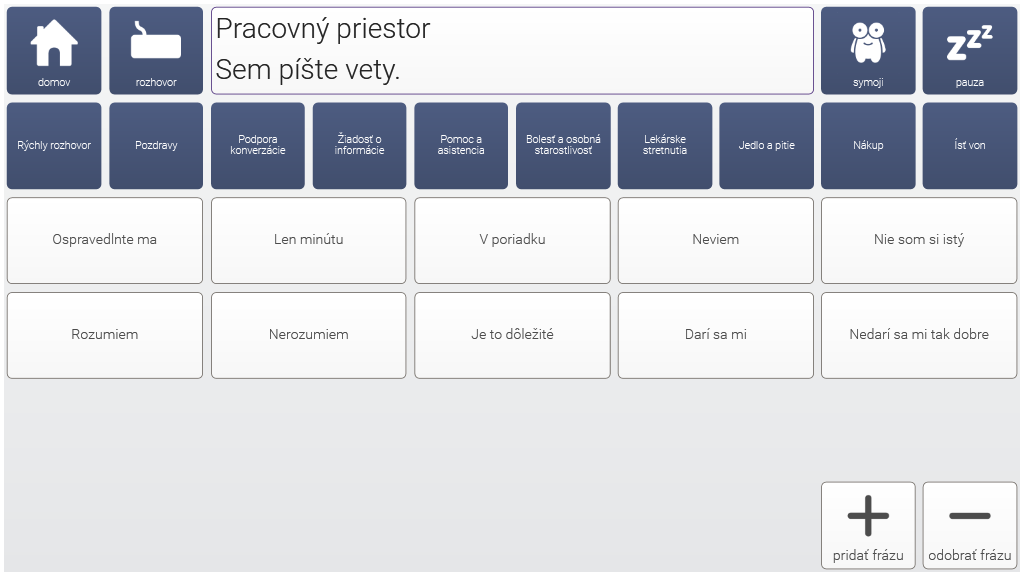Select Pomoc a asistencia category
Screen dimensions: 1024x576
461,146
